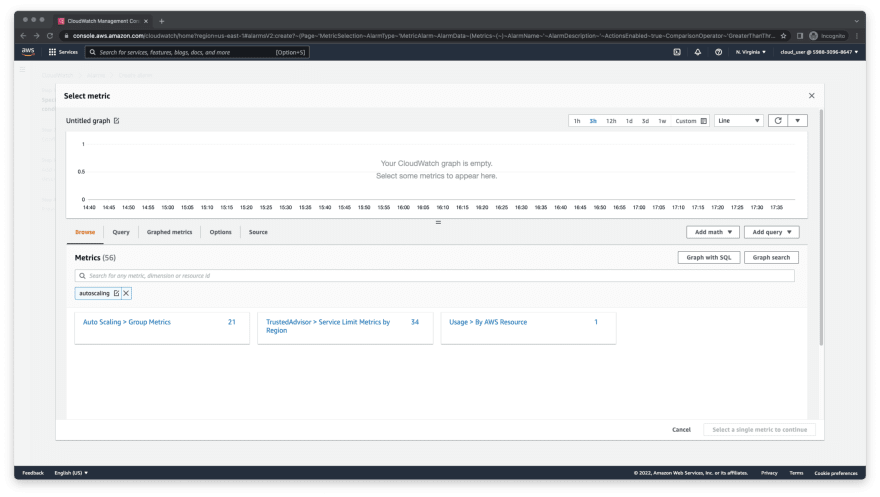
Task: Switch to the Browse tab
Action: click(85, 232)
